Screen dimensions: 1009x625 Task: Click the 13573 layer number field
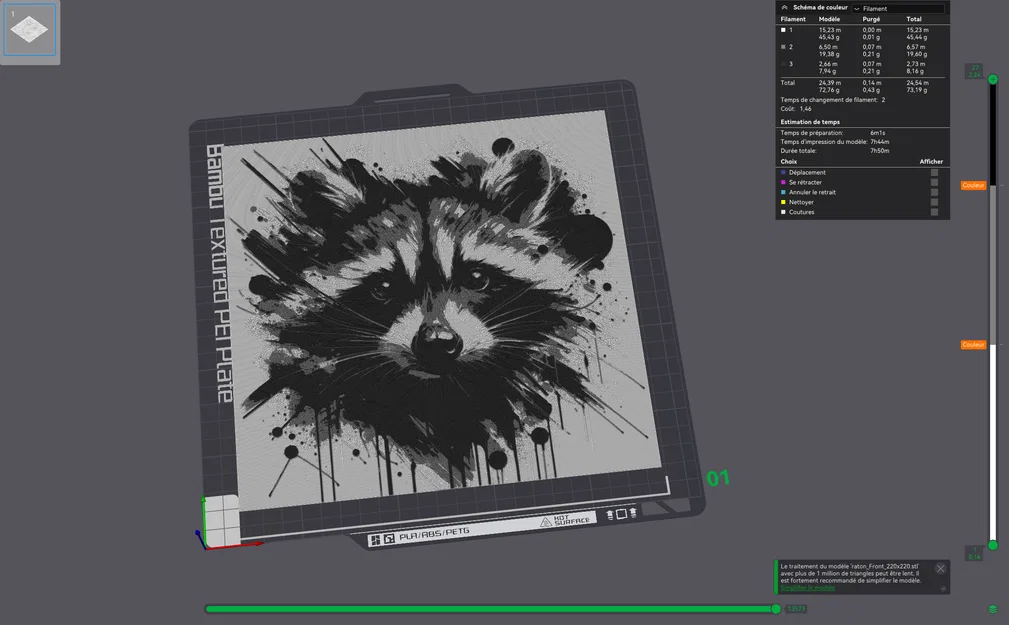[x=797, y=608]
